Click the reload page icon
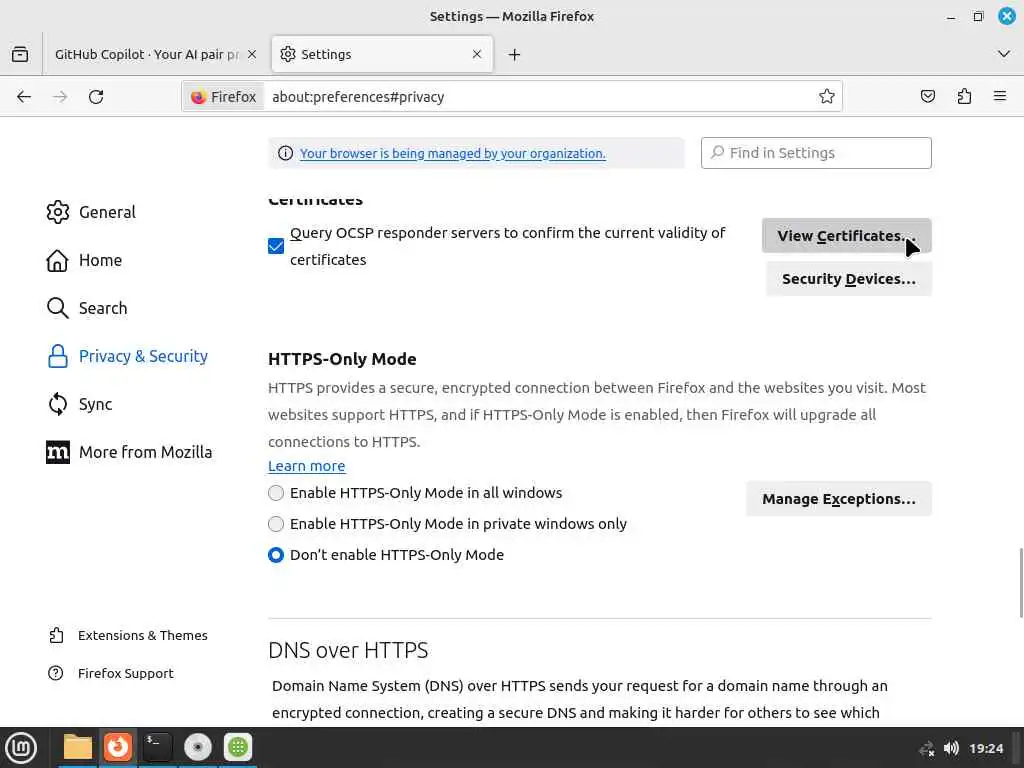The width and height of the screenshot is (1024, 768). [x=96, y=97]
